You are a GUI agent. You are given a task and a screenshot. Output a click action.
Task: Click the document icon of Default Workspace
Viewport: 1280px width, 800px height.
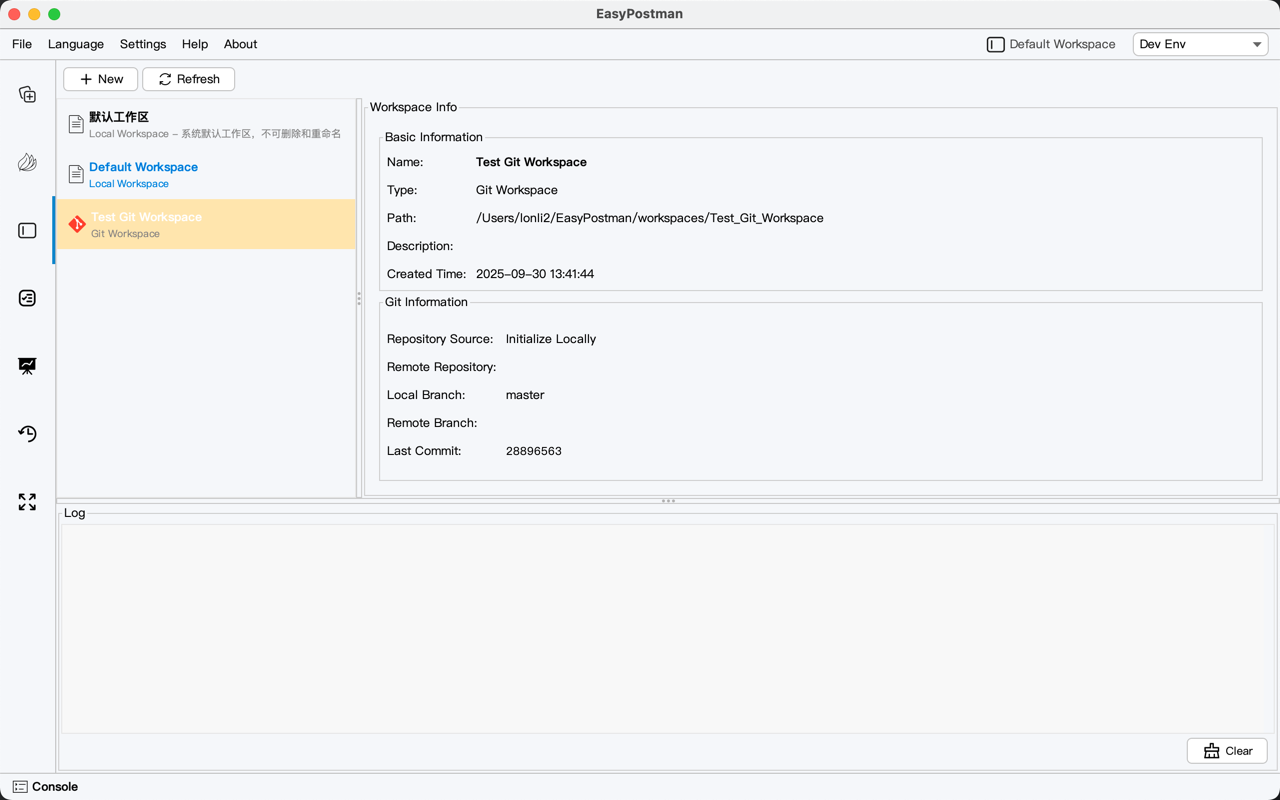76,174
